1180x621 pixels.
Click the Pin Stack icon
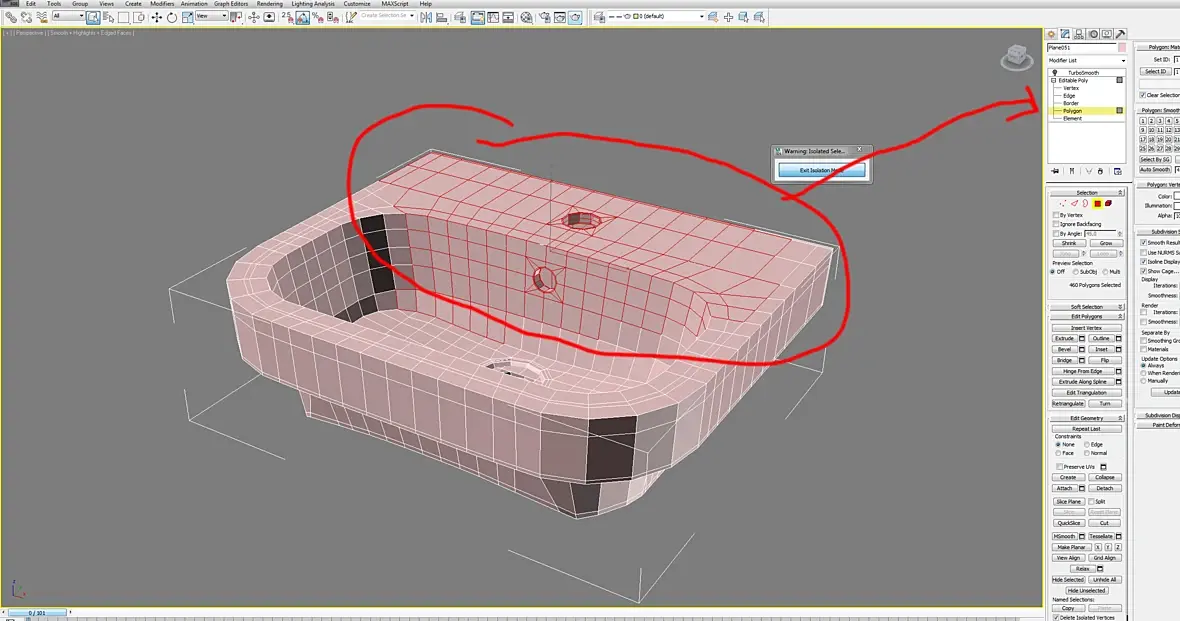[1055, 172]
